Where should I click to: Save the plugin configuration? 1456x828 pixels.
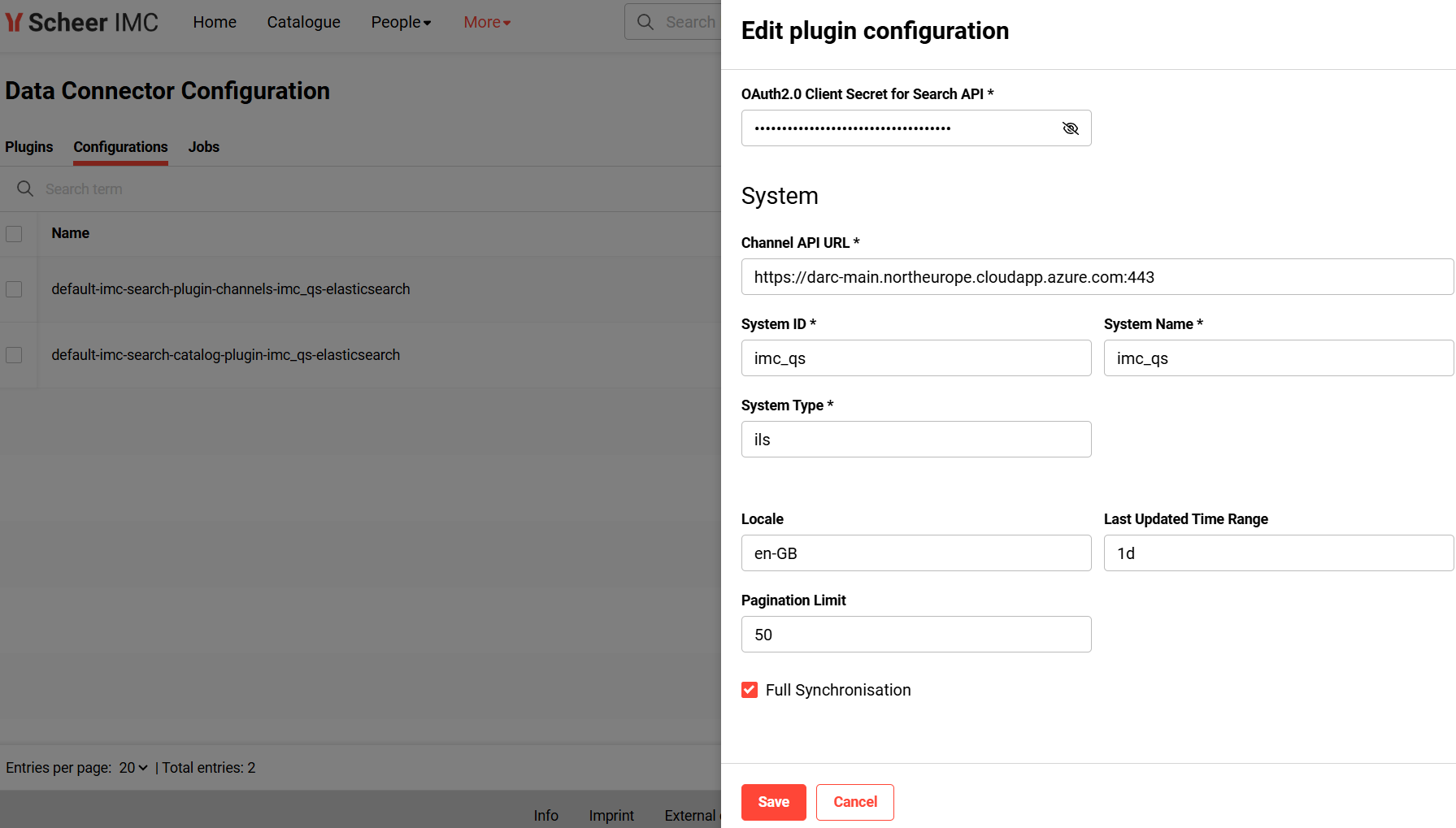(773, 802)
